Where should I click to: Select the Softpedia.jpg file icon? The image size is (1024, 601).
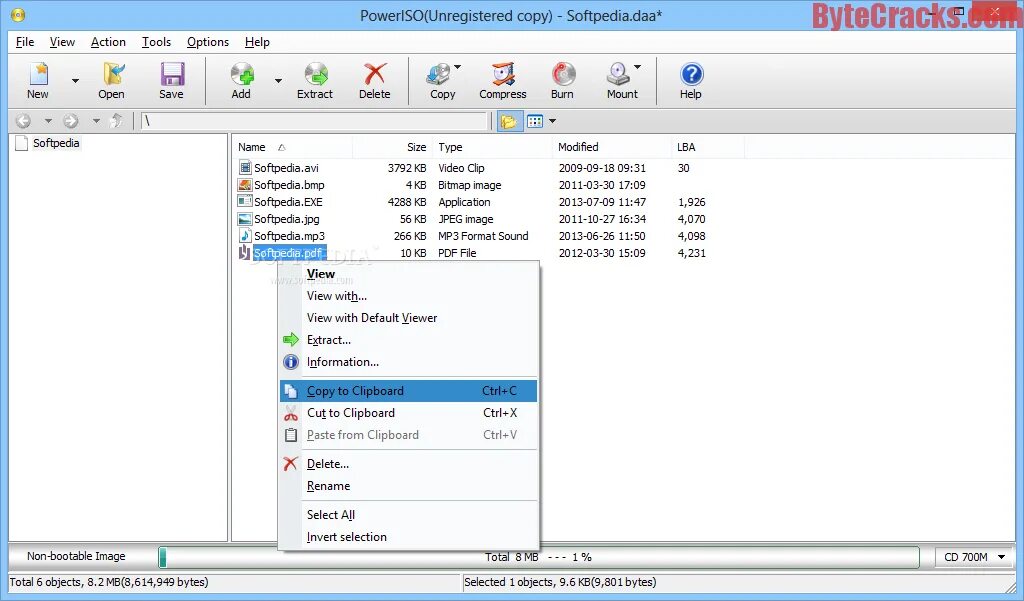[x=245, y=219]
